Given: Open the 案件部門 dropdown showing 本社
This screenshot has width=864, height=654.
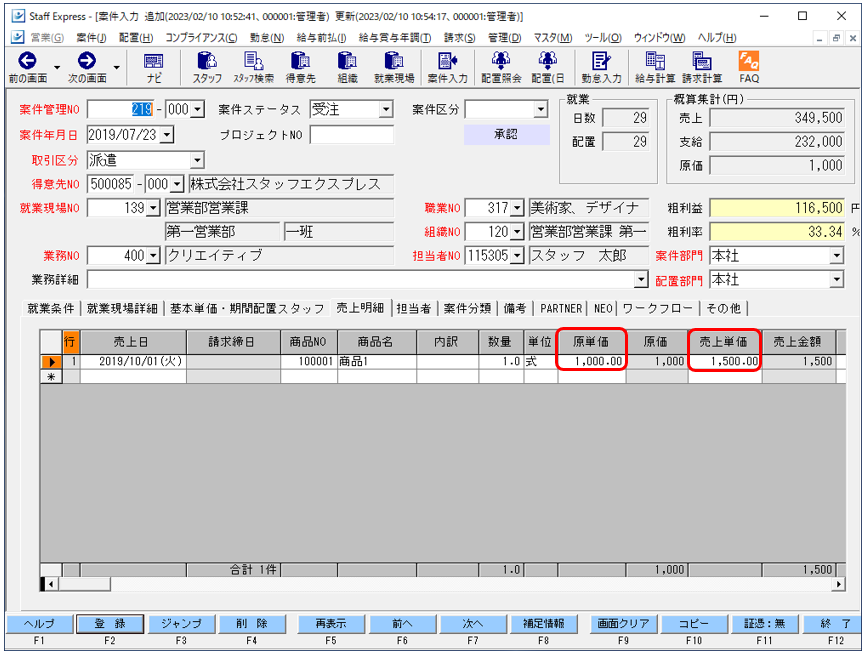Looking at the screenshot, I should pyautogui.click(x=836, y=256).
